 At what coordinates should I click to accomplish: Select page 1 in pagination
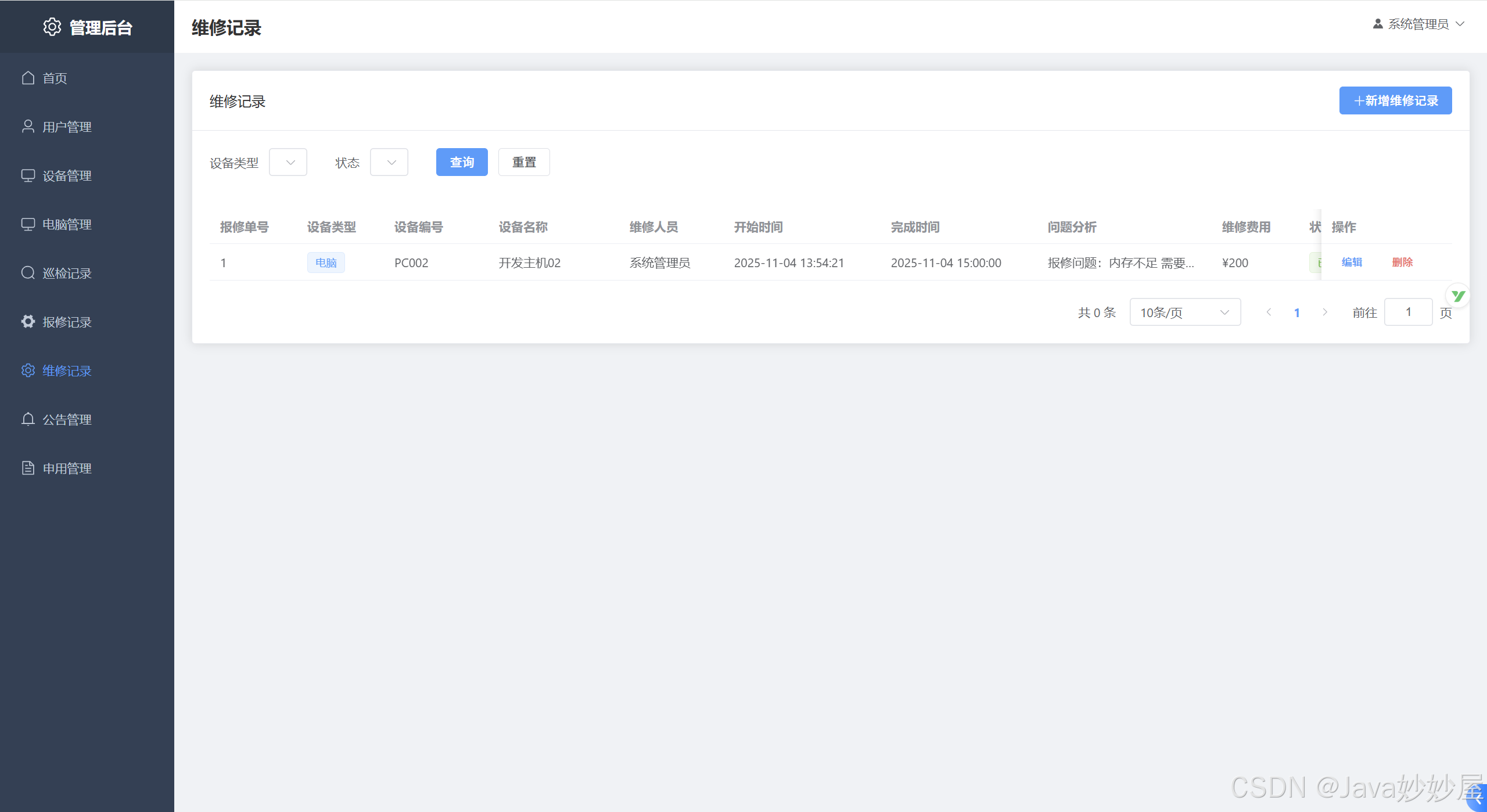tap(1297, 312)
